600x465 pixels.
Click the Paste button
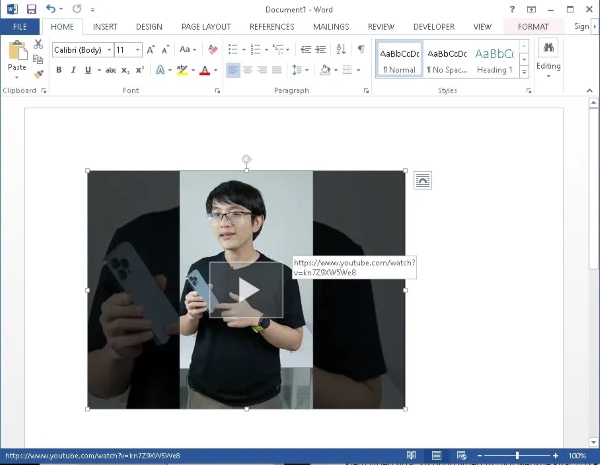click(17, 59)
